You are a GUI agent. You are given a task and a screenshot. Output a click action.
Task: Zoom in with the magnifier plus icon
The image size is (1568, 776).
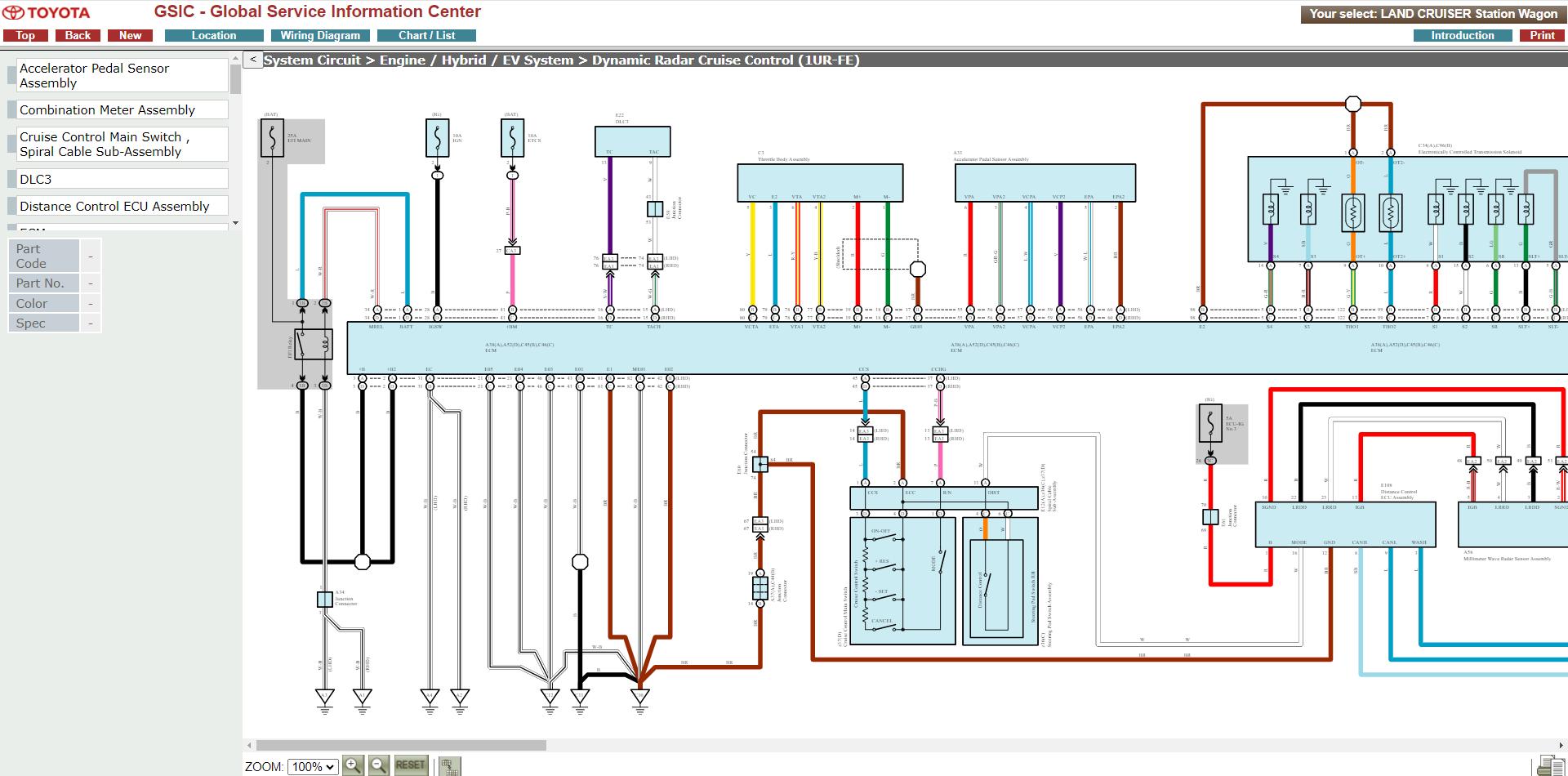[353, 765]
